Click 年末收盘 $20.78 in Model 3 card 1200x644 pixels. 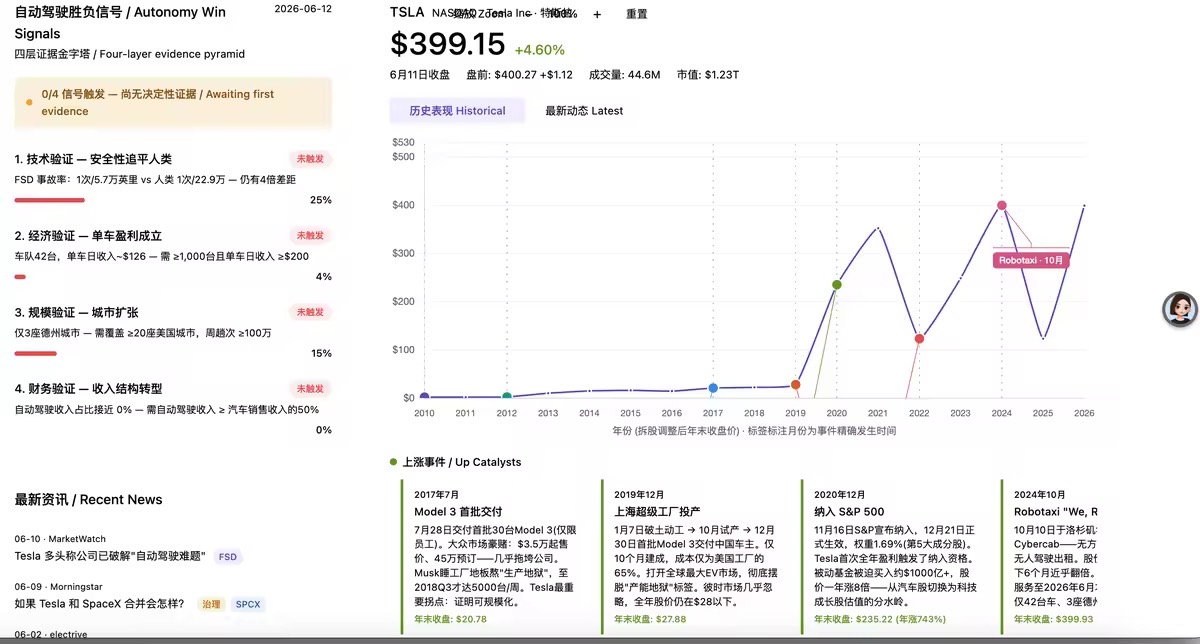click(450, 619)
